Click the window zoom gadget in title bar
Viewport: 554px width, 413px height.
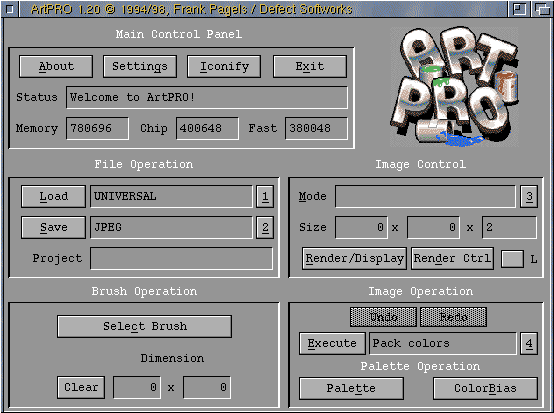519,9
